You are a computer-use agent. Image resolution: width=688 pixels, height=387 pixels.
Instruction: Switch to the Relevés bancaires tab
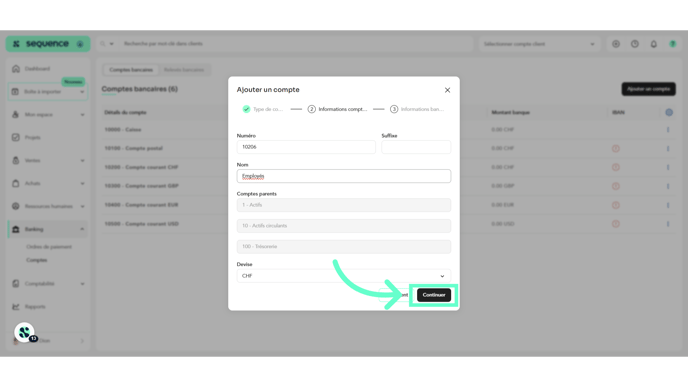184,70
